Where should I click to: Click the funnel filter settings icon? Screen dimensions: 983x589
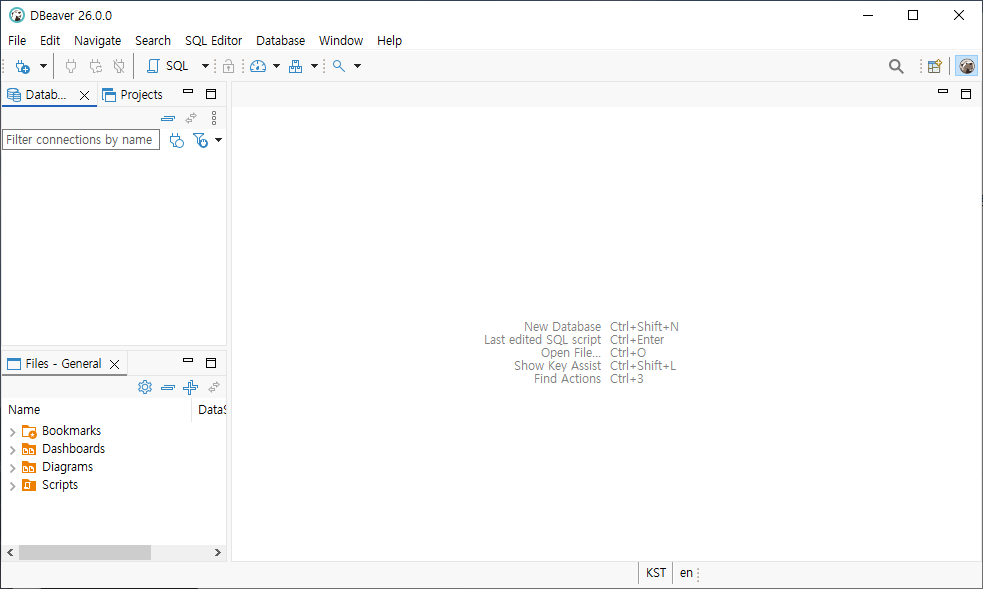[201, 140]
